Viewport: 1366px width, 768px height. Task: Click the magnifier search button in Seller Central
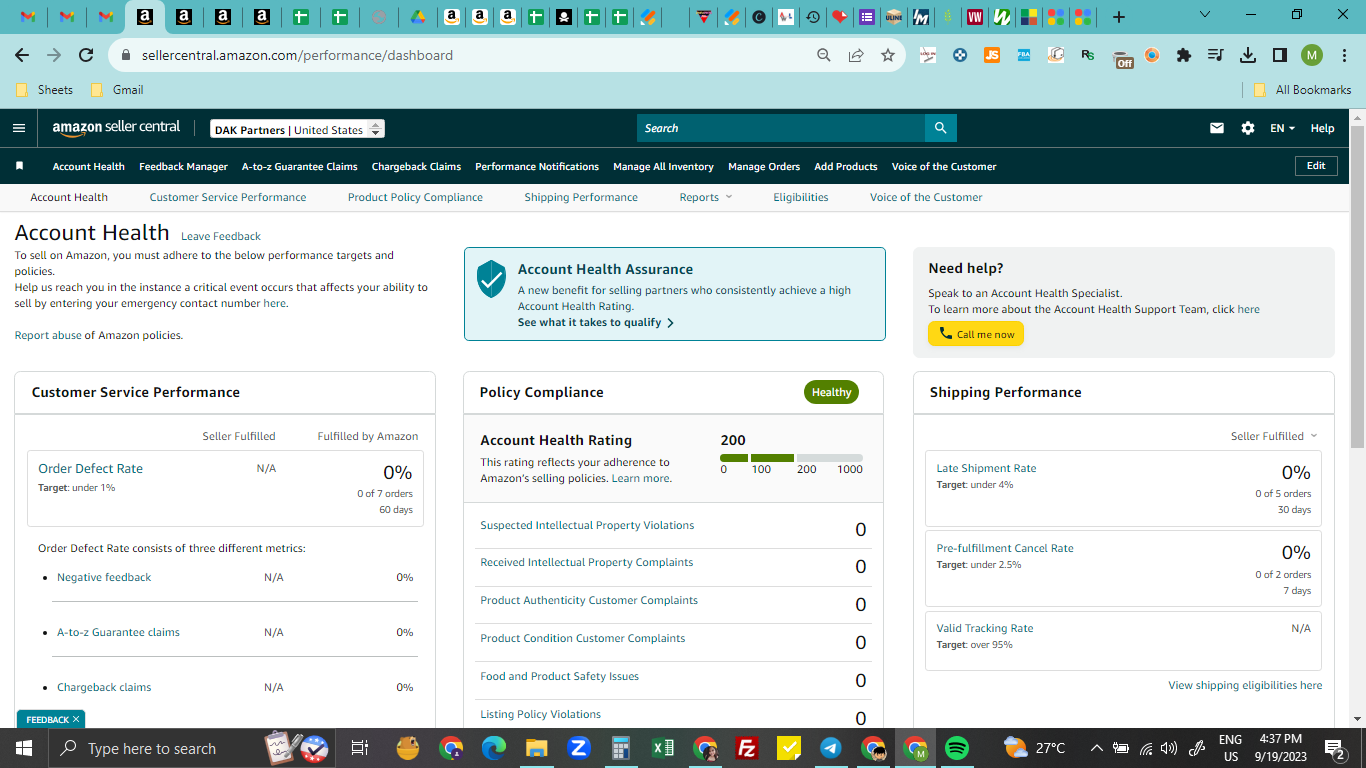(940, 128)
